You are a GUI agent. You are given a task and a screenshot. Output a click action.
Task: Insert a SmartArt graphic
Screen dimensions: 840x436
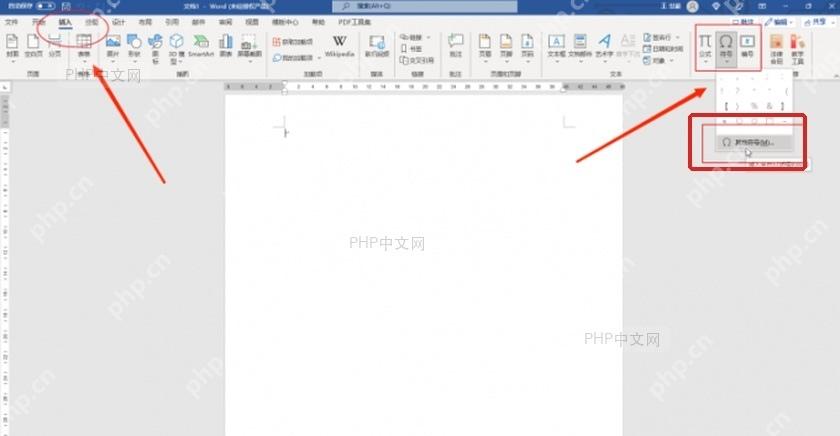tap(201, 46)
